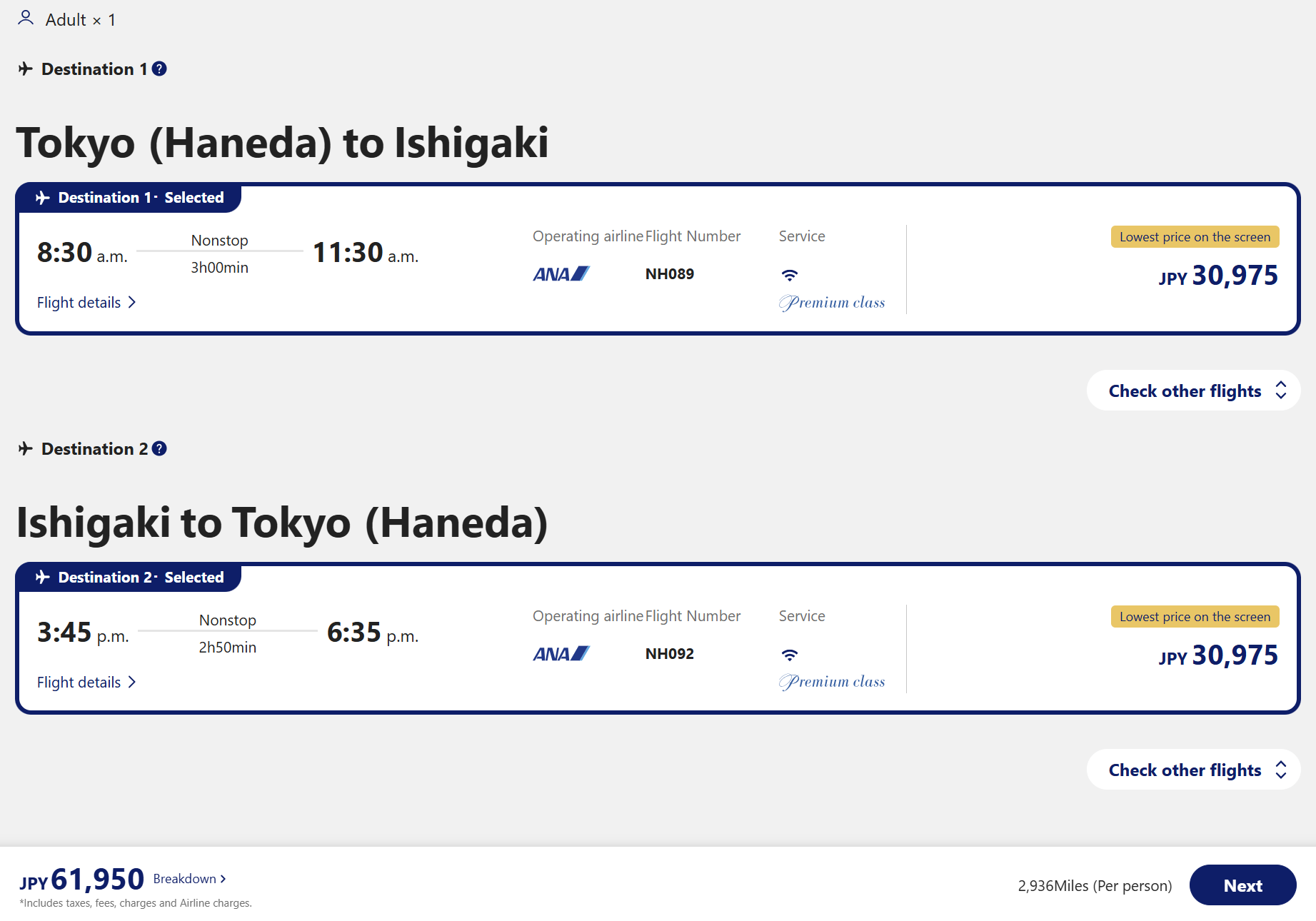This screenshot has width=1316, height=921.
Task: Click the Premium class logo for NH092
Action: tap(832, 682)
